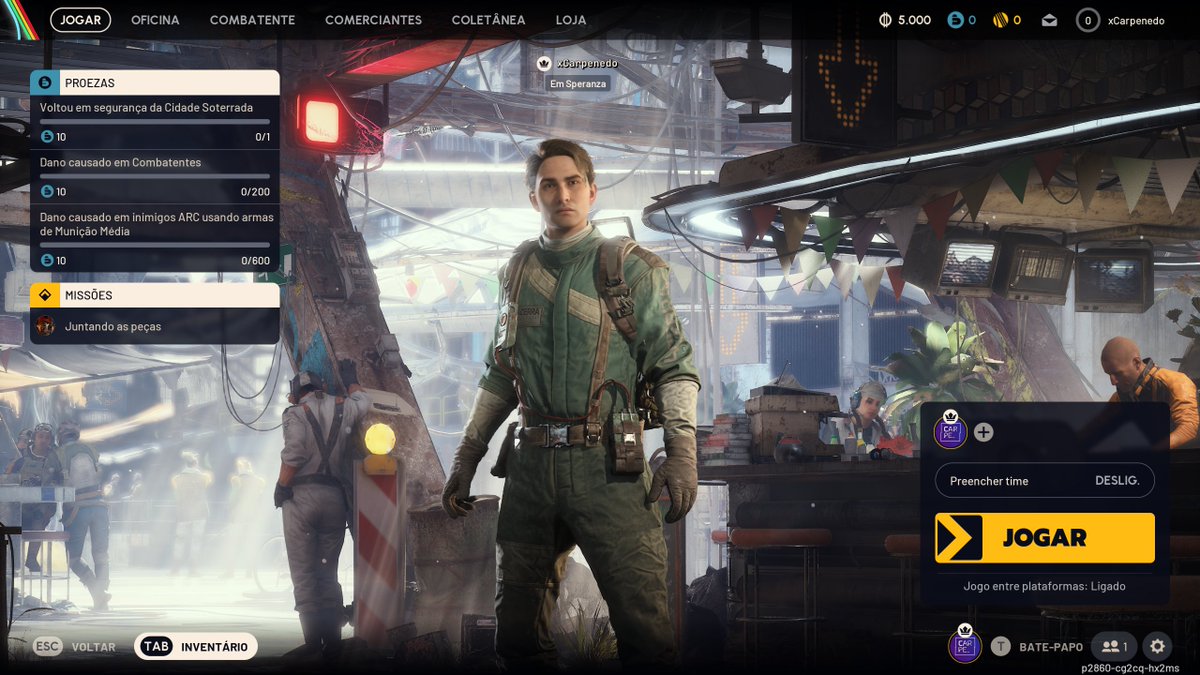Click the crown icon above the character
This screenshot has height=675, width=1200.
tap(544, 63)
